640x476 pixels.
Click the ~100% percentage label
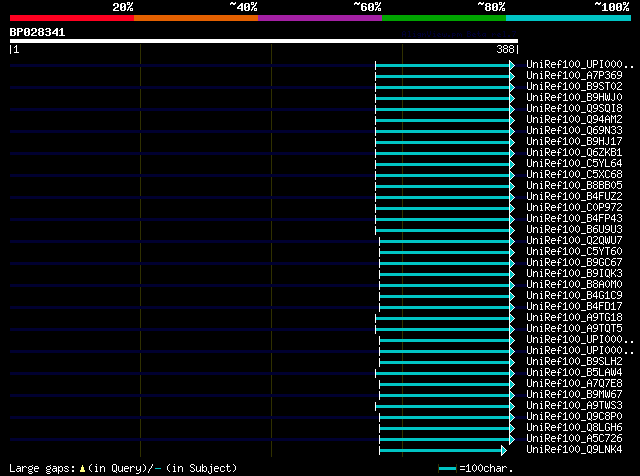612,7
